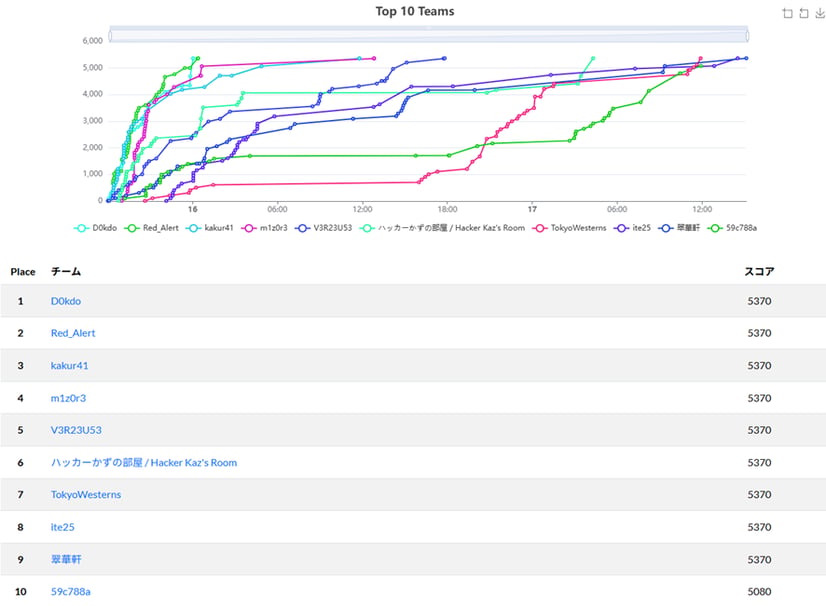The height and width of the screenshot is (606, 826).
Task: Open m1z0r3 team link
Action: pyautogui.click(x=68, y=398)
